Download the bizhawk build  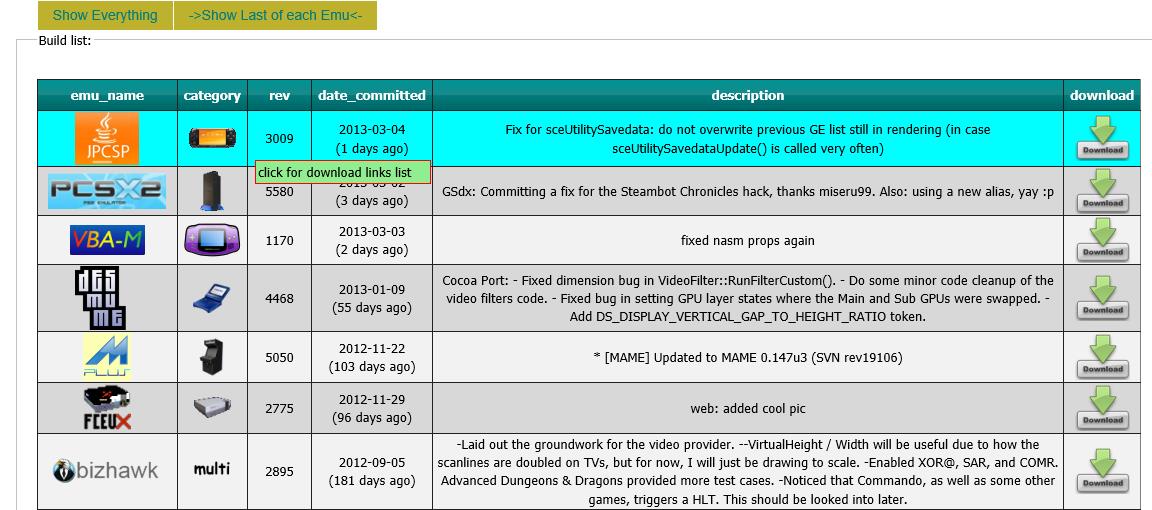1102,471
